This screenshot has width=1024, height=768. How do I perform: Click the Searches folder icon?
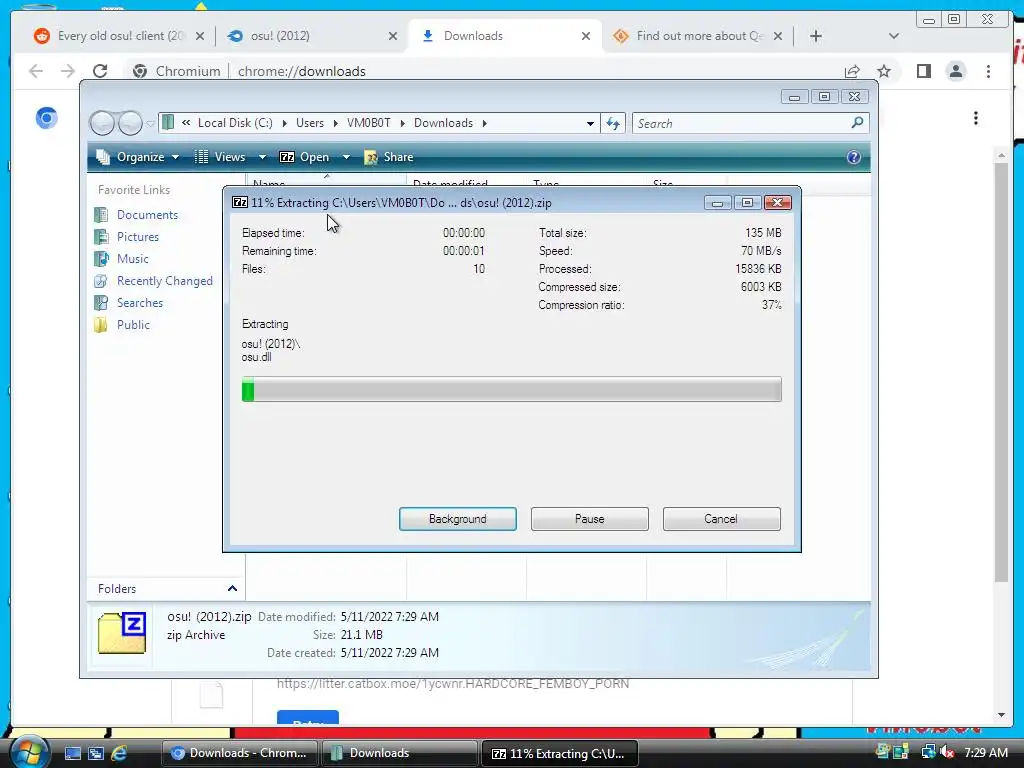(101, 303)
